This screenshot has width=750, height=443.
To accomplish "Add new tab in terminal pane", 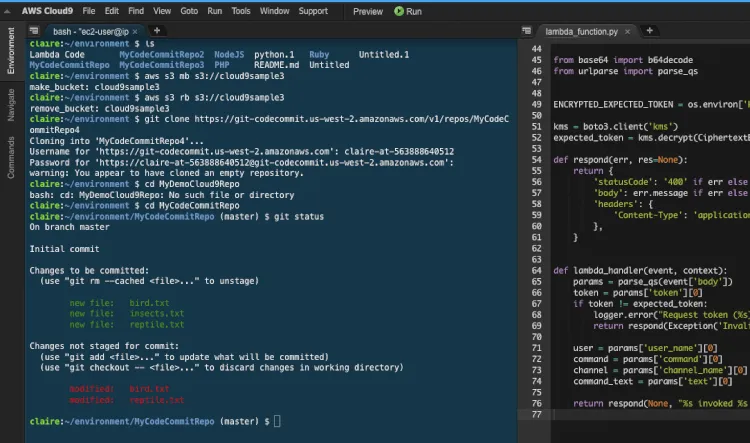I will pyautogui.click(x=156, y=31).
